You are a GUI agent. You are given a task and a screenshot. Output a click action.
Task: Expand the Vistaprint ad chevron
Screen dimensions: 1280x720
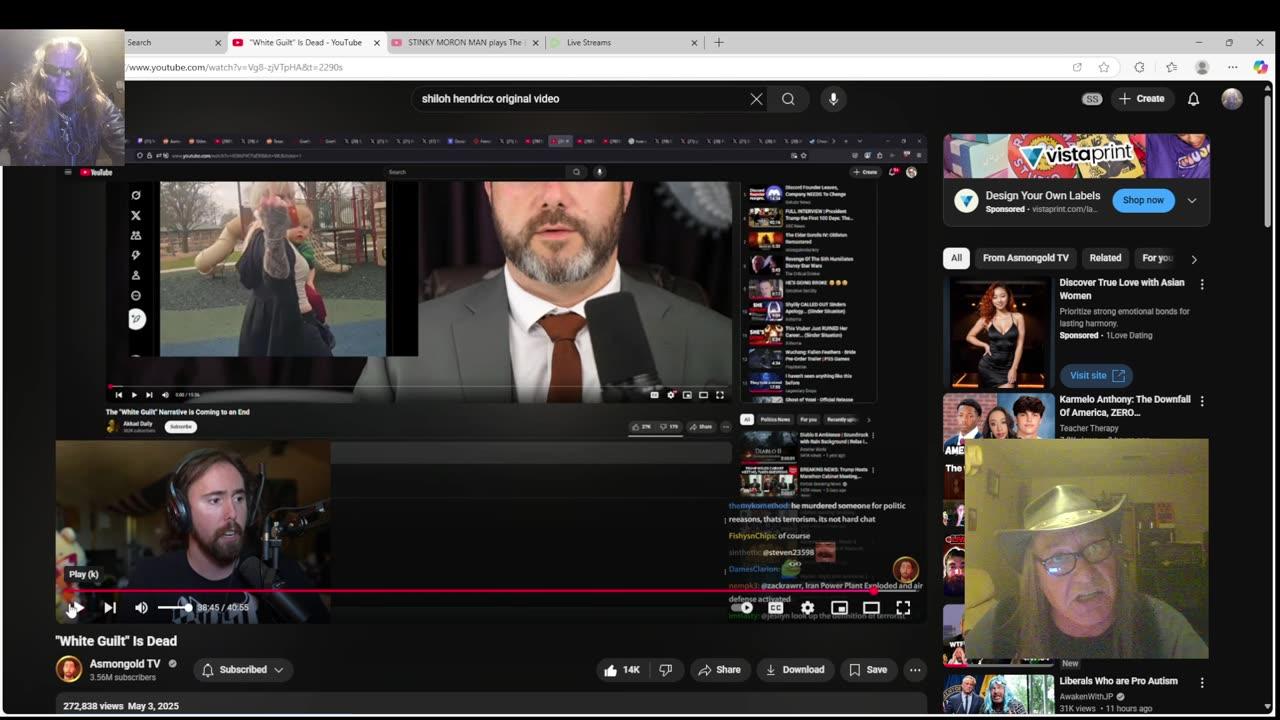(x=1192, y=200)
